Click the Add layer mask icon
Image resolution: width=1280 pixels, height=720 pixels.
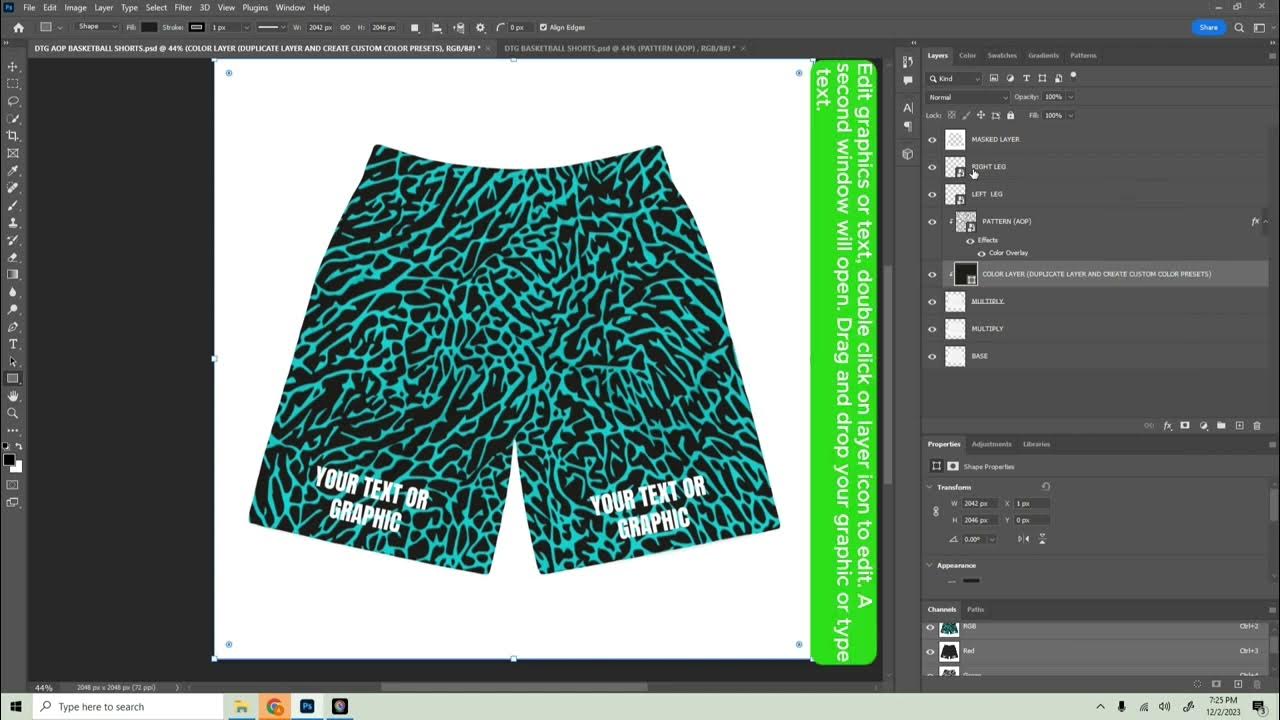point(1185,426)
